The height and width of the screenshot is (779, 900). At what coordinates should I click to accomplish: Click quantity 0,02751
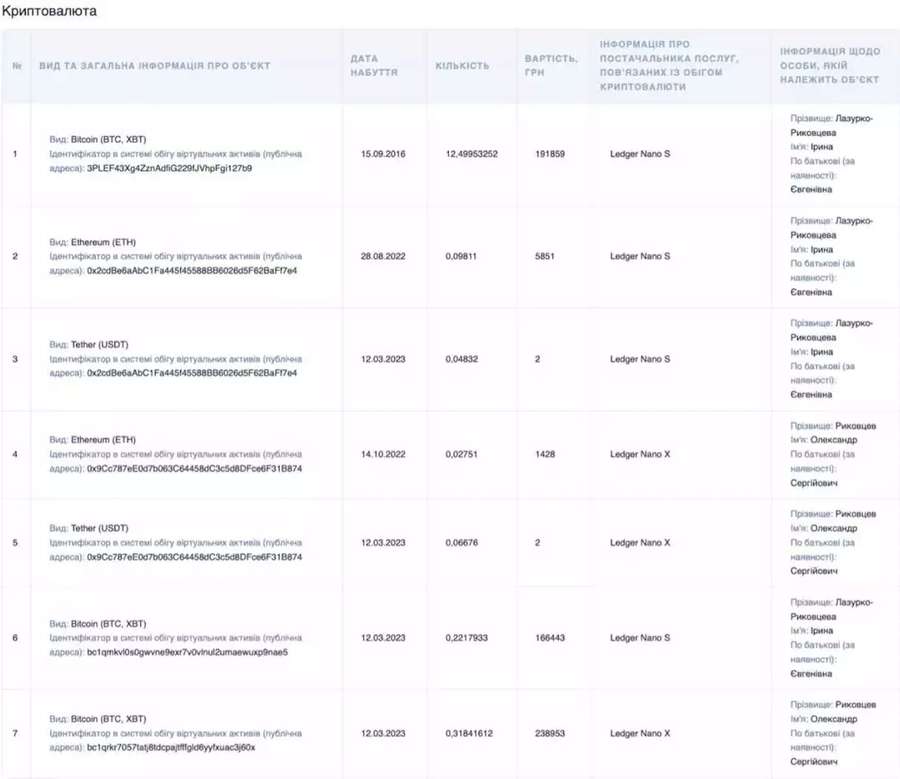pyautogui.click(x=461, y=454)
